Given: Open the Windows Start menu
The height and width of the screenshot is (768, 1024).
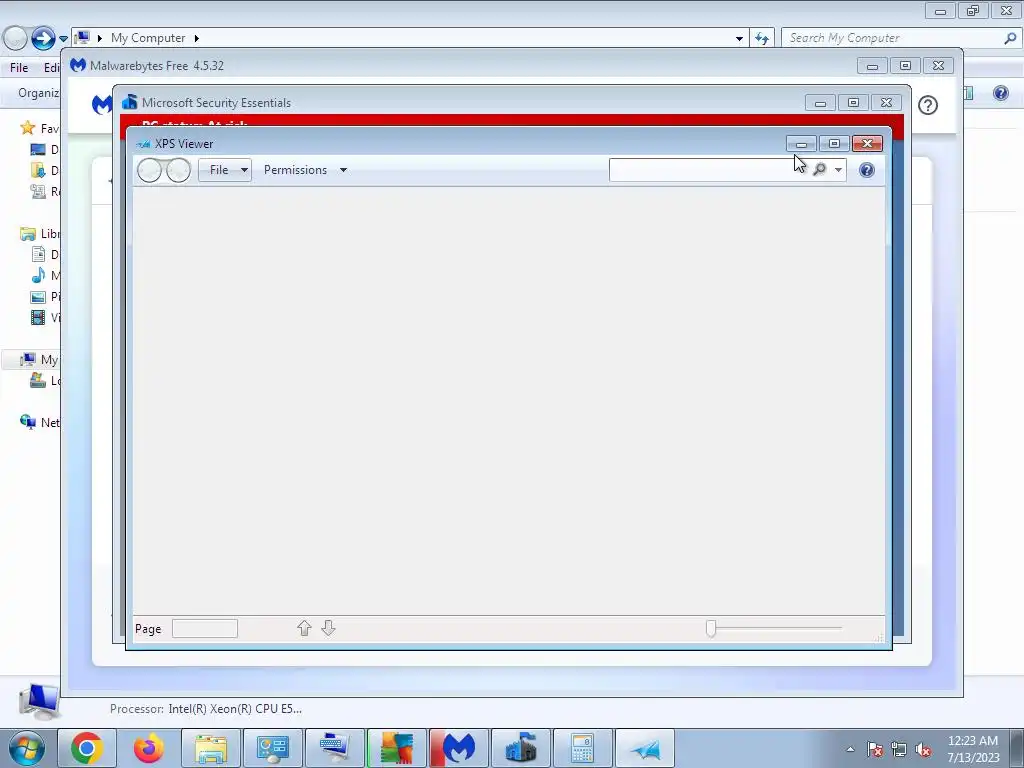Looking at the screenshot, I should tap(27, 748).
